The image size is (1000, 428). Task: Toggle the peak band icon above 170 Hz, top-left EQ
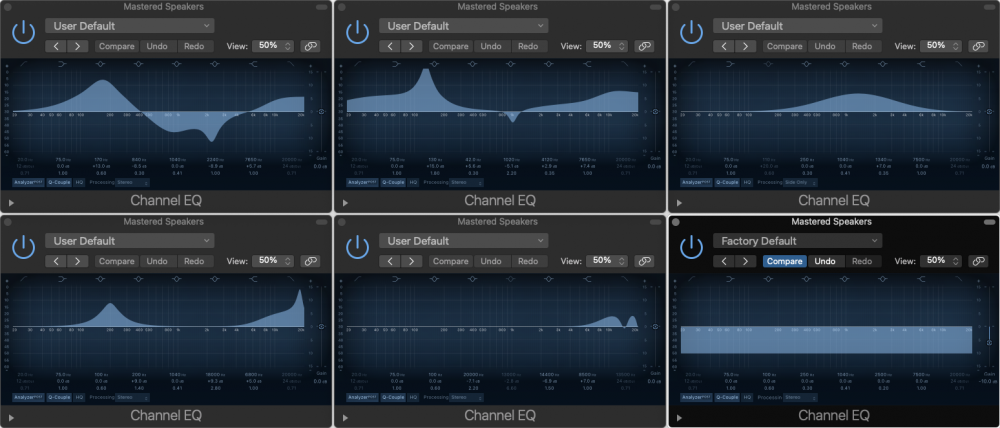coord(101,64)
